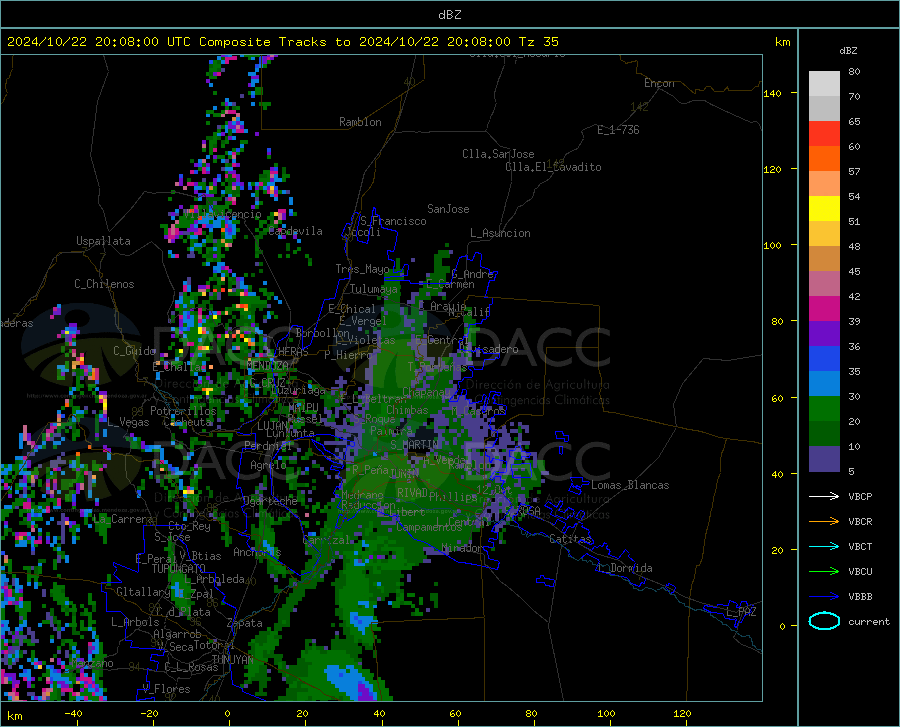Click the C_Chilenos map label
This screenshot has width=900, height=727.
click(104, 284)
